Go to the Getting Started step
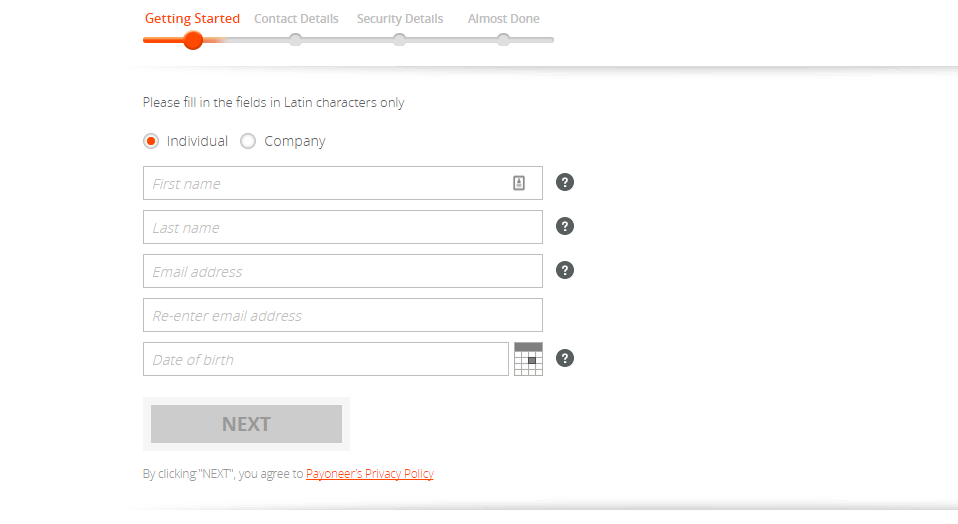 [x=192, y=19]
